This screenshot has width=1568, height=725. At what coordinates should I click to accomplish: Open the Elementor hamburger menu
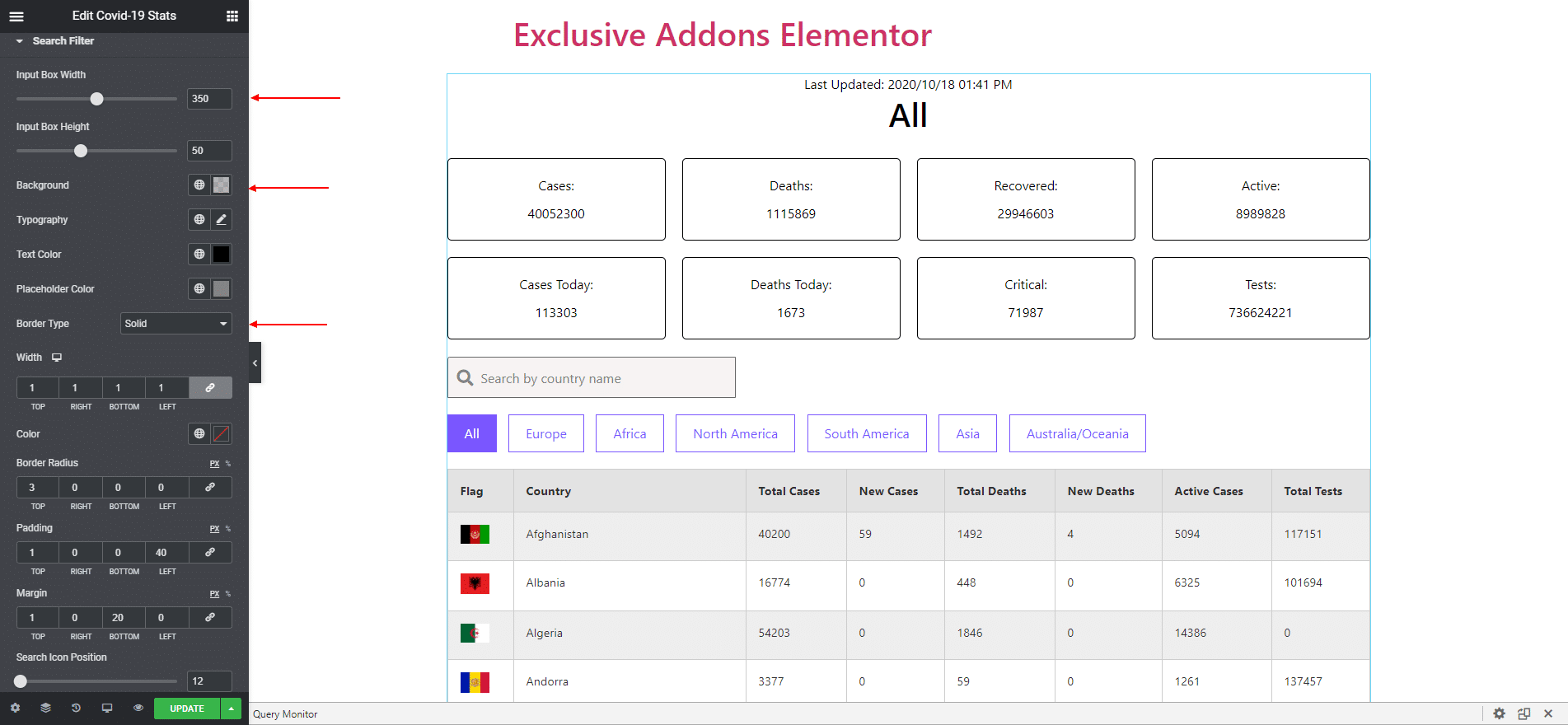[x=16, y=16]
